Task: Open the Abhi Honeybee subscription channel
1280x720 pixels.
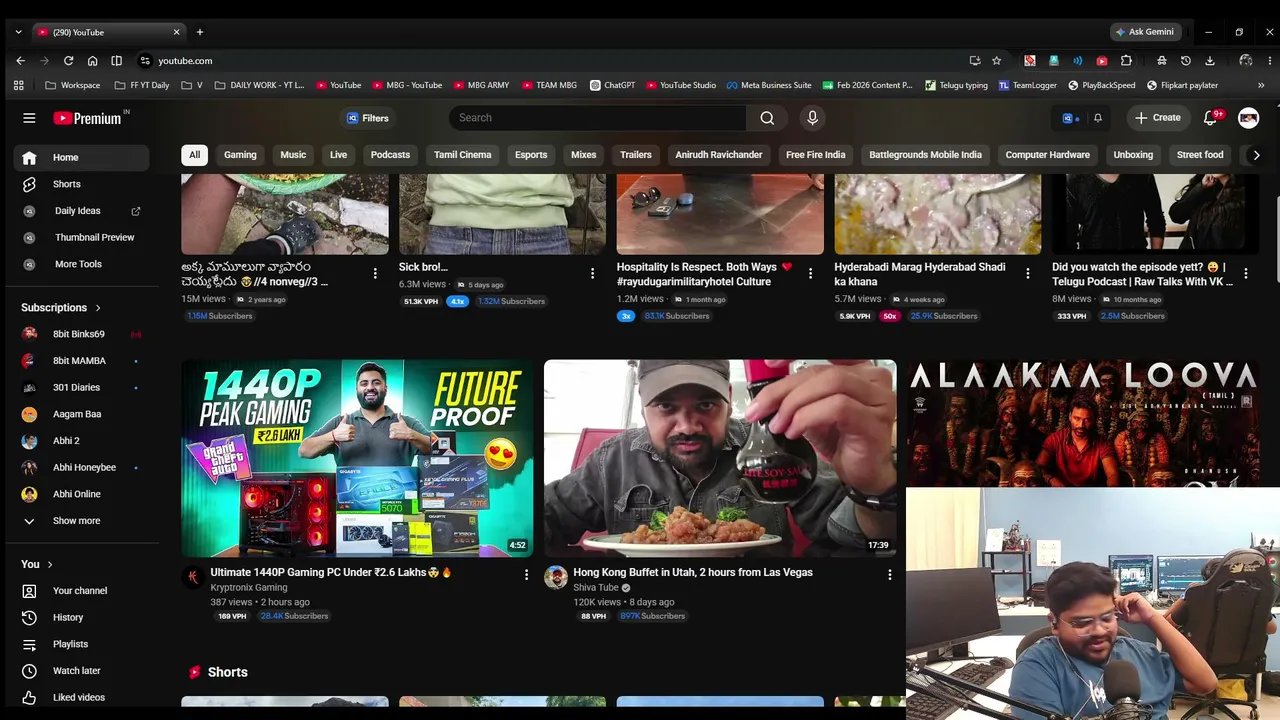Action: pyautogui.click(x=80, y=467)
